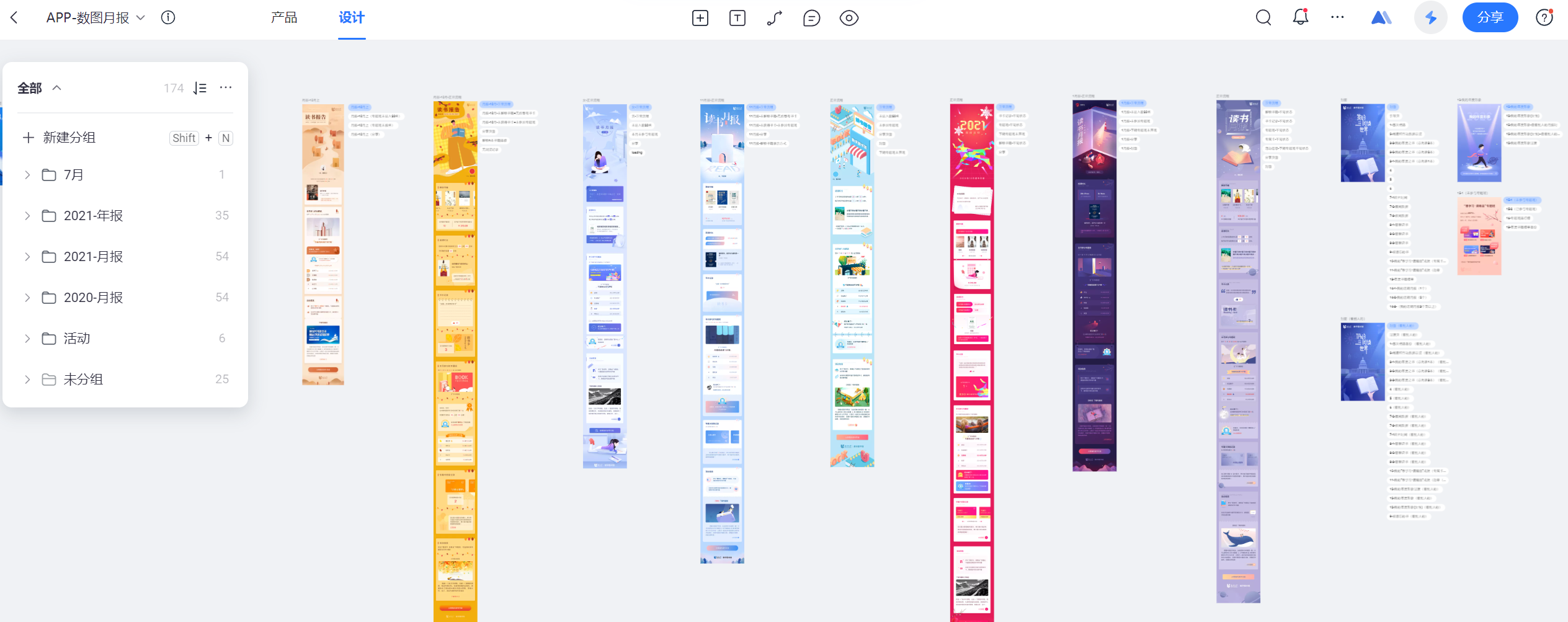
Task: Expand the 2021-年报 folder arrow
Action: tap(27, 216)
